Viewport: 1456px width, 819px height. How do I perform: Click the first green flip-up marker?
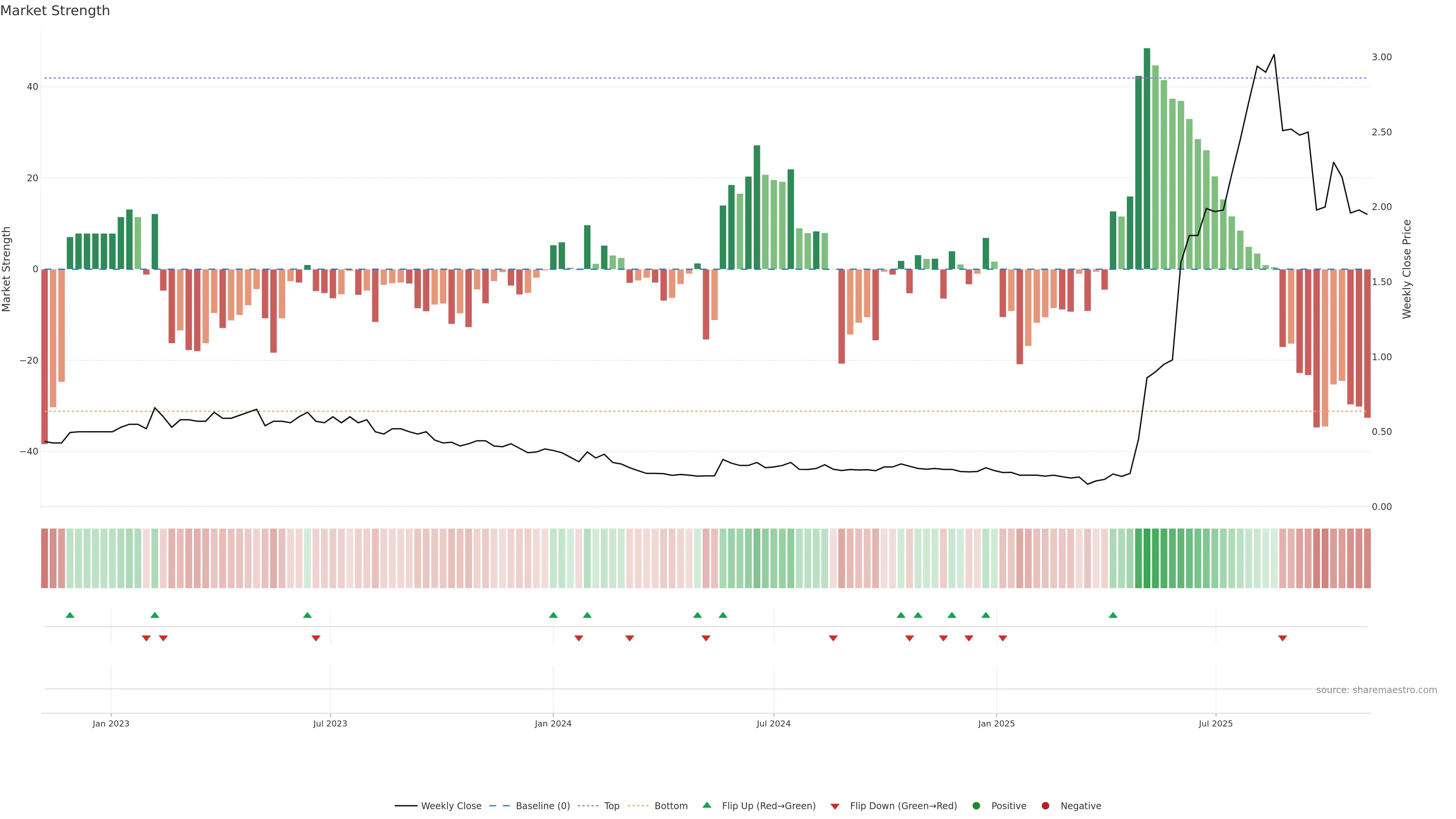(70, 615)
